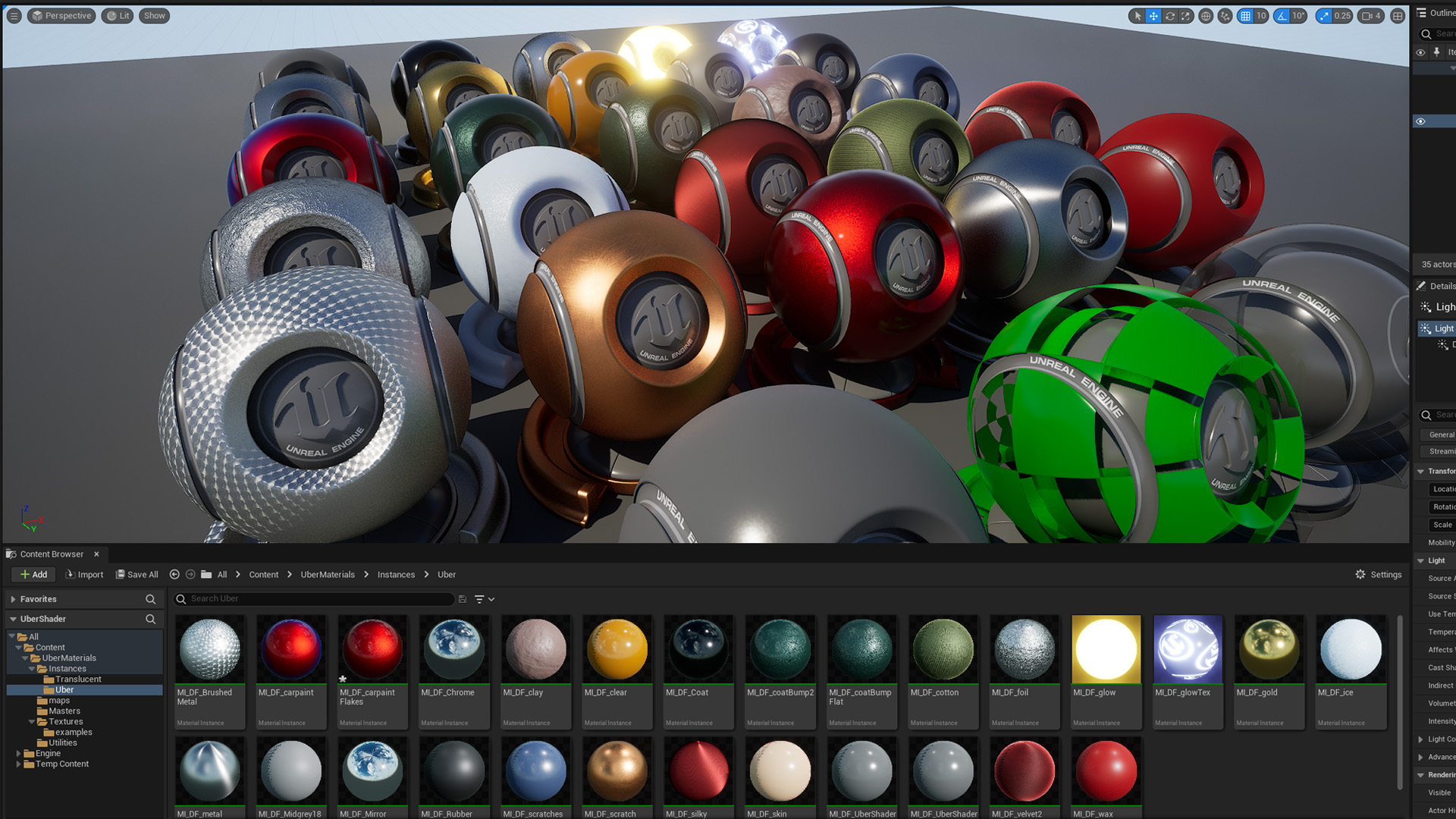Screen dimensions: 1456x819
Task: Click the Import button
Action: click(x=84, y=575)
